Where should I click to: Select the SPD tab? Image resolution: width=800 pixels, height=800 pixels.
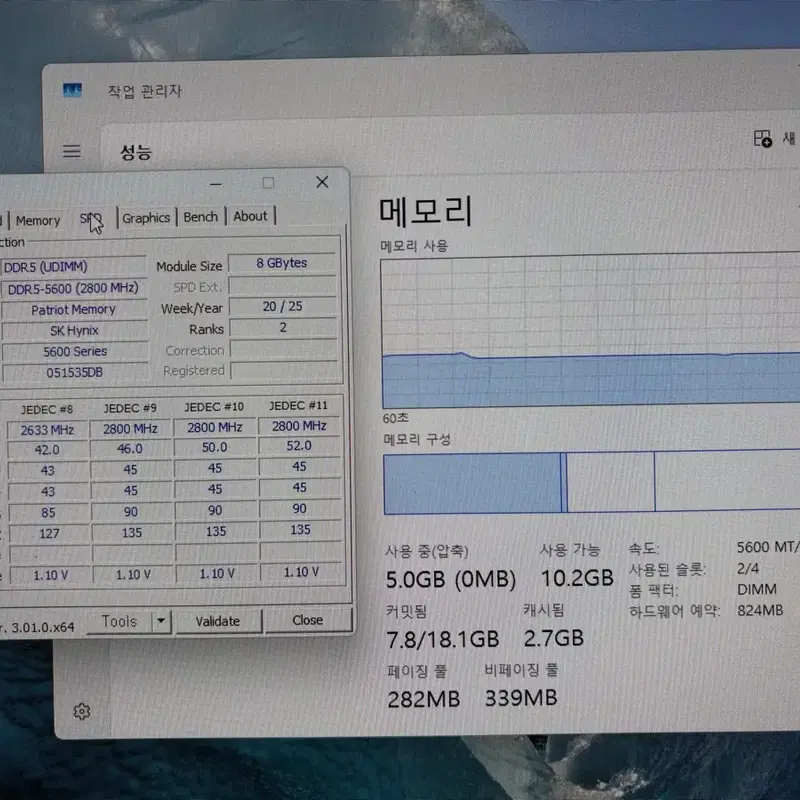tap(91, 219)
